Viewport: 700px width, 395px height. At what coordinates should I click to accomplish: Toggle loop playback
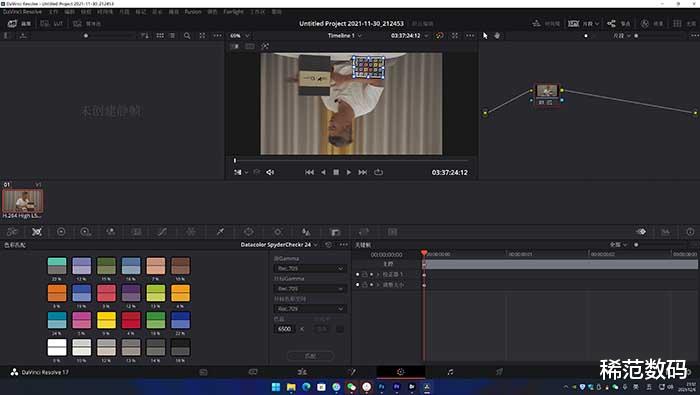tap(379, 172)
